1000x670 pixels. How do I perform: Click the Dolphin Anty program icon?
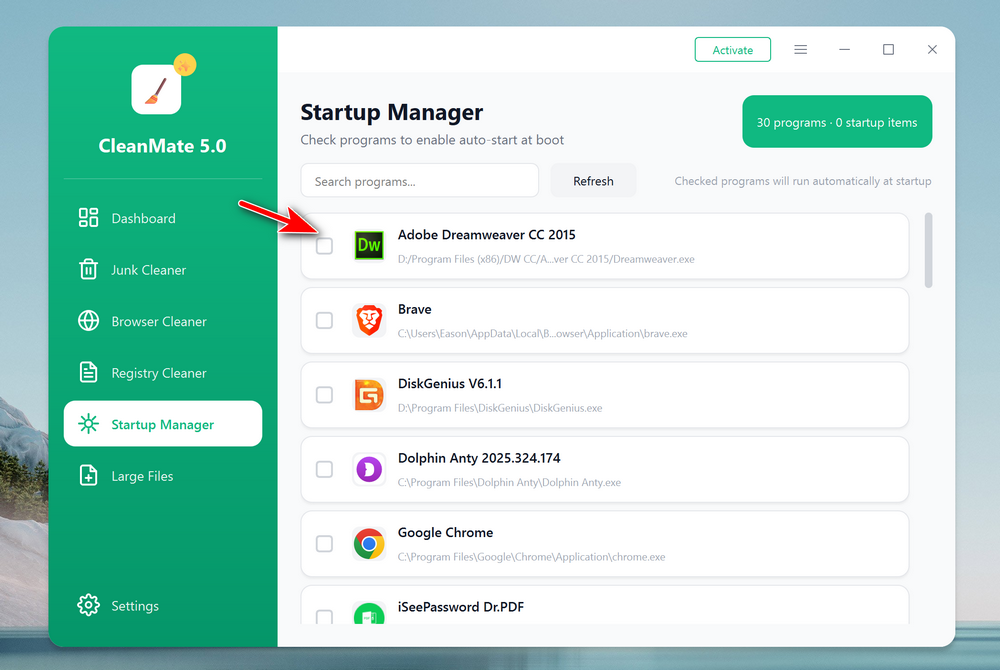click(x=368, y=469)
